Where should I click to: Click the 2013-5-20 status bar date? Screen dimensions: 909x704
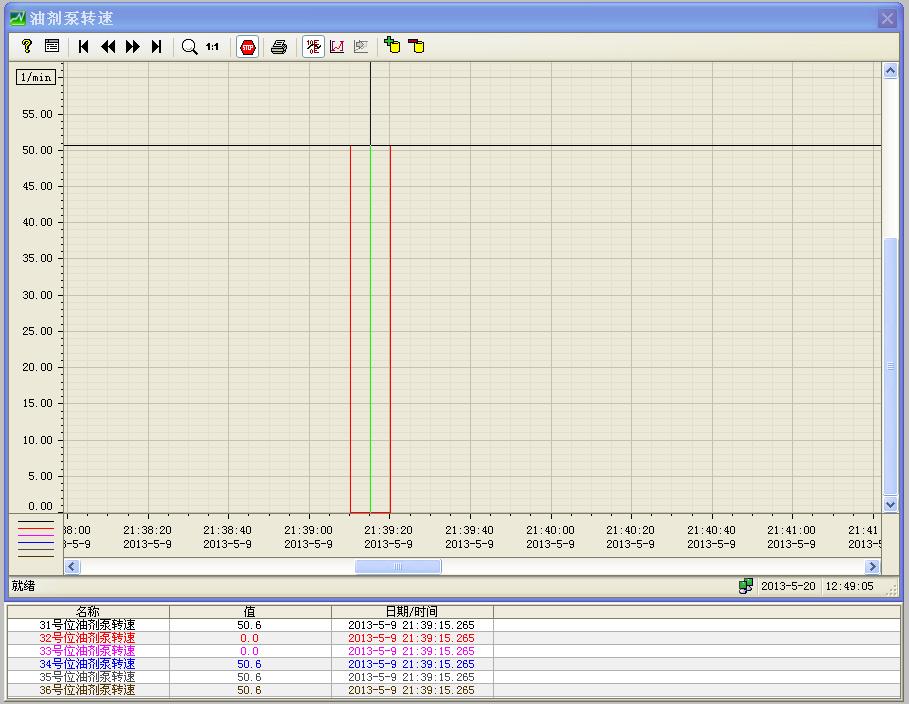click(x=788, y=586)
